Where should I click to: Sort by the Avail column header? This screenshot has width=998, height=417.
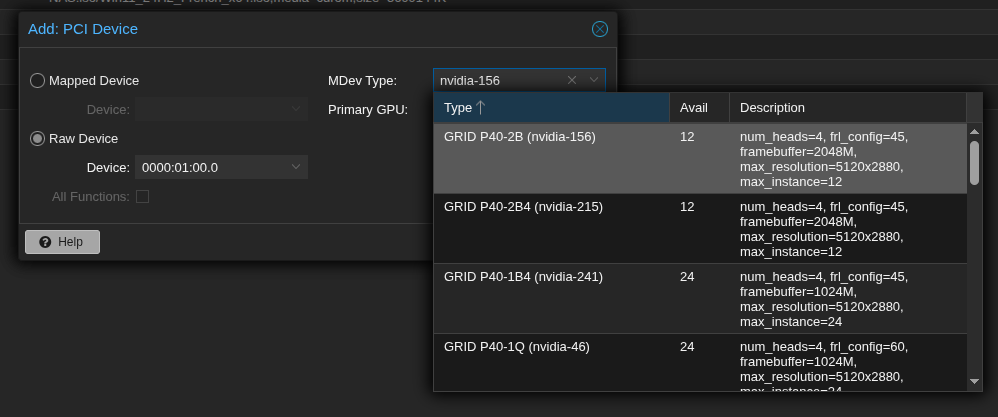click(699, 108)
